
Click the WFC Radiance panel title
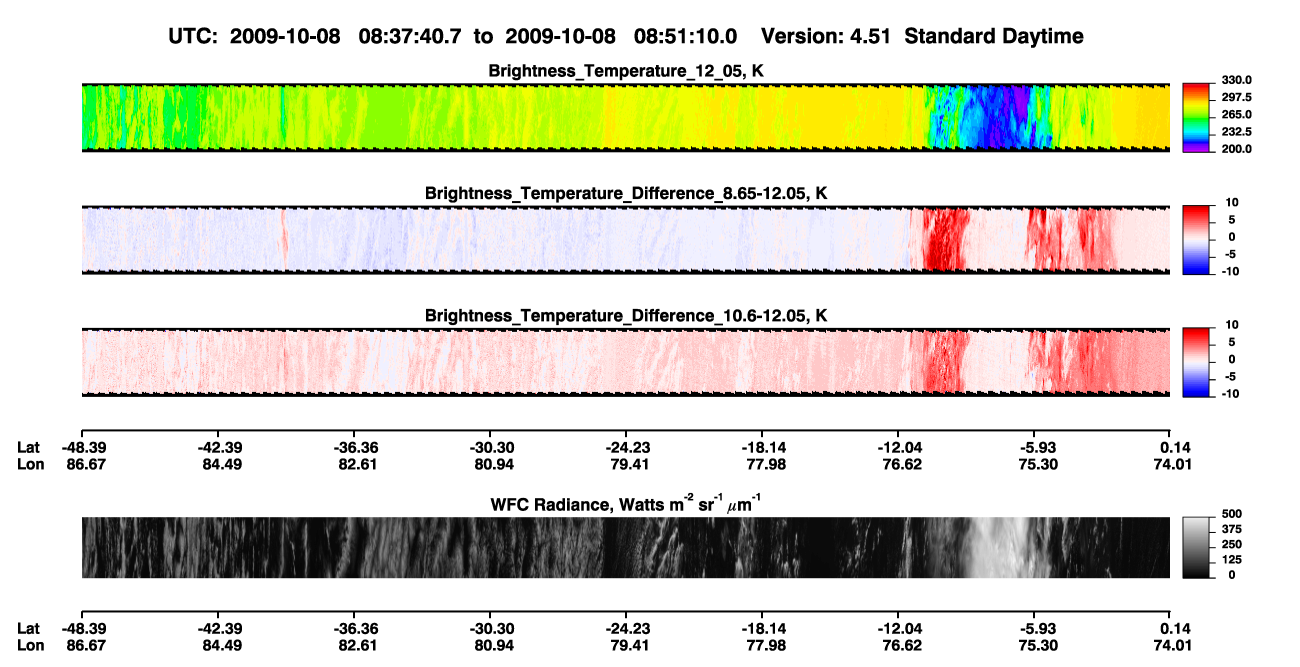(x=626, y=502)
